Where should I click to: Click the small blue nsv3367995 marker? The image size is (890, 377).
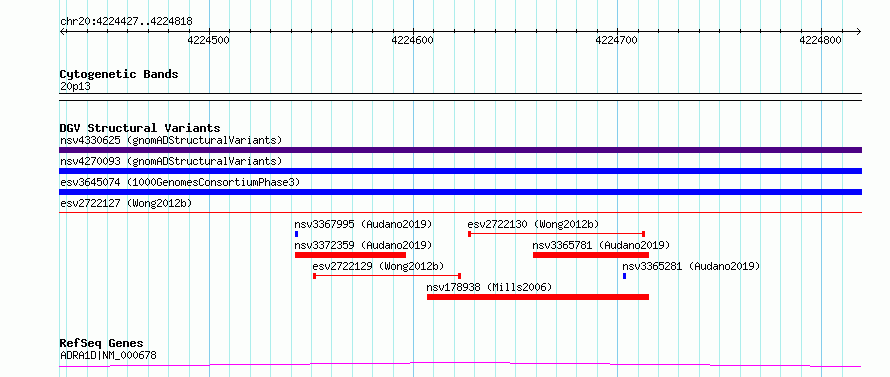click(x=296, y=234)
